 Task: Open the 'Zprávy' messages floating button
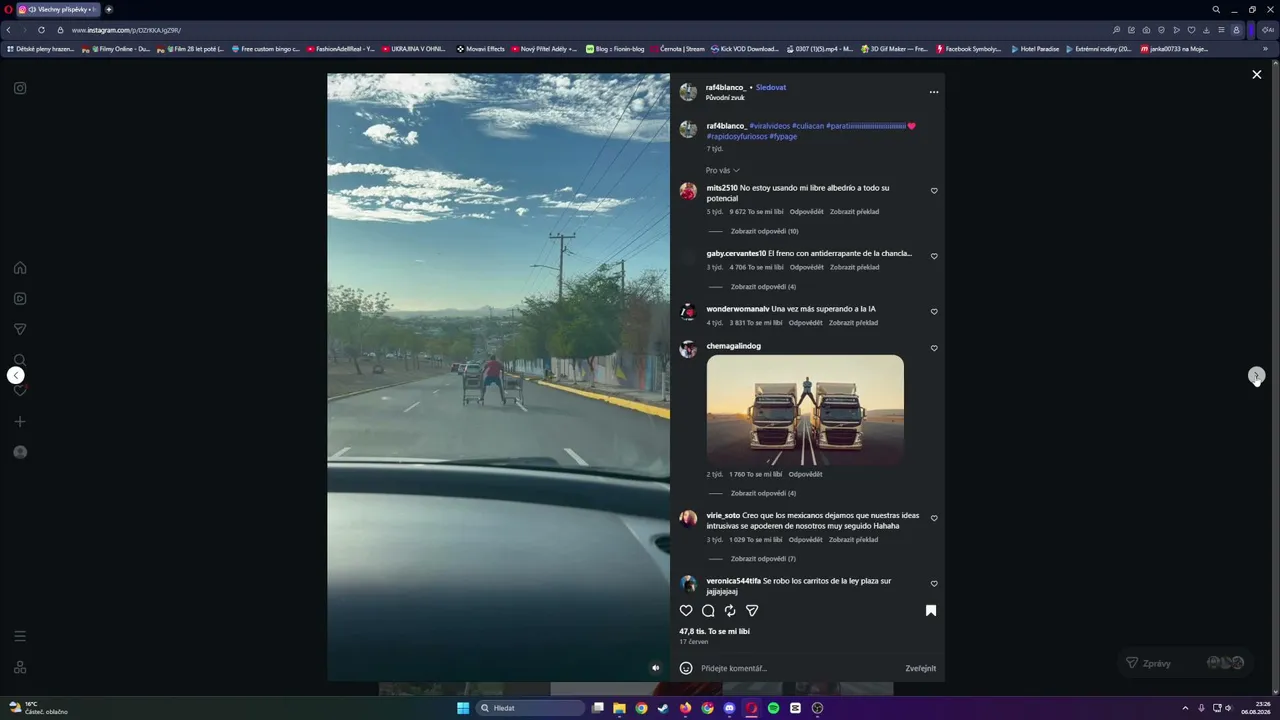[1186, 663]
